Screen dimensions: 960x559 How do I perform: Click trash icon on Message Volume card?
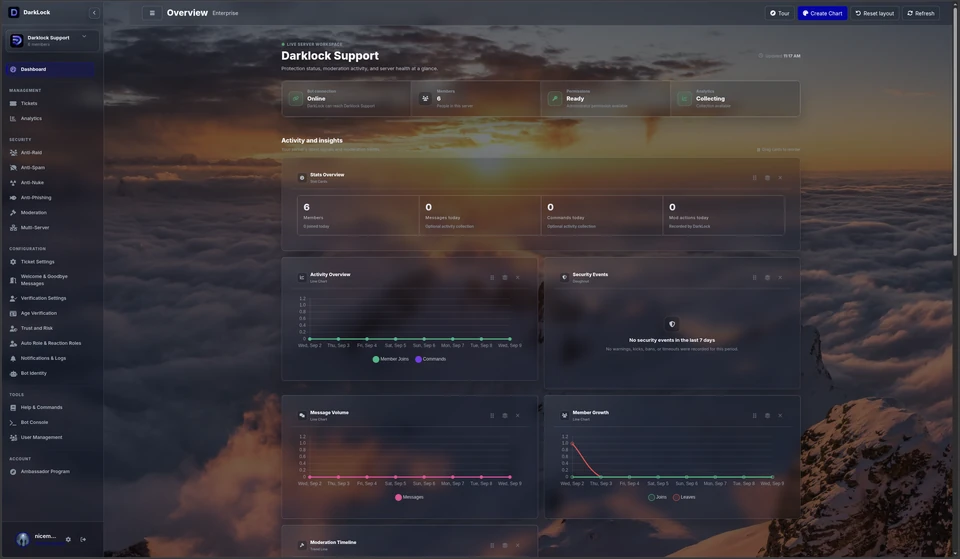click(x=504, y=416)
